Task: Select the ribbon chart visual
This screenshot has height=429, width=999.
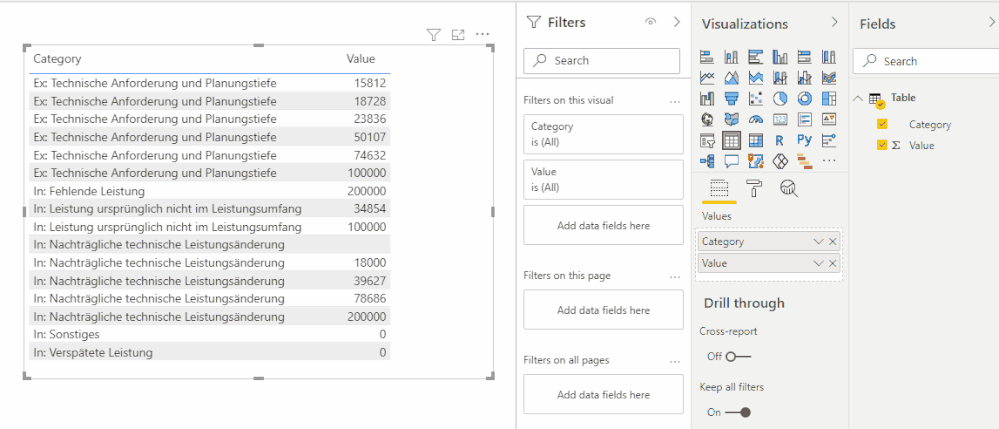Action: coord(829,78)
